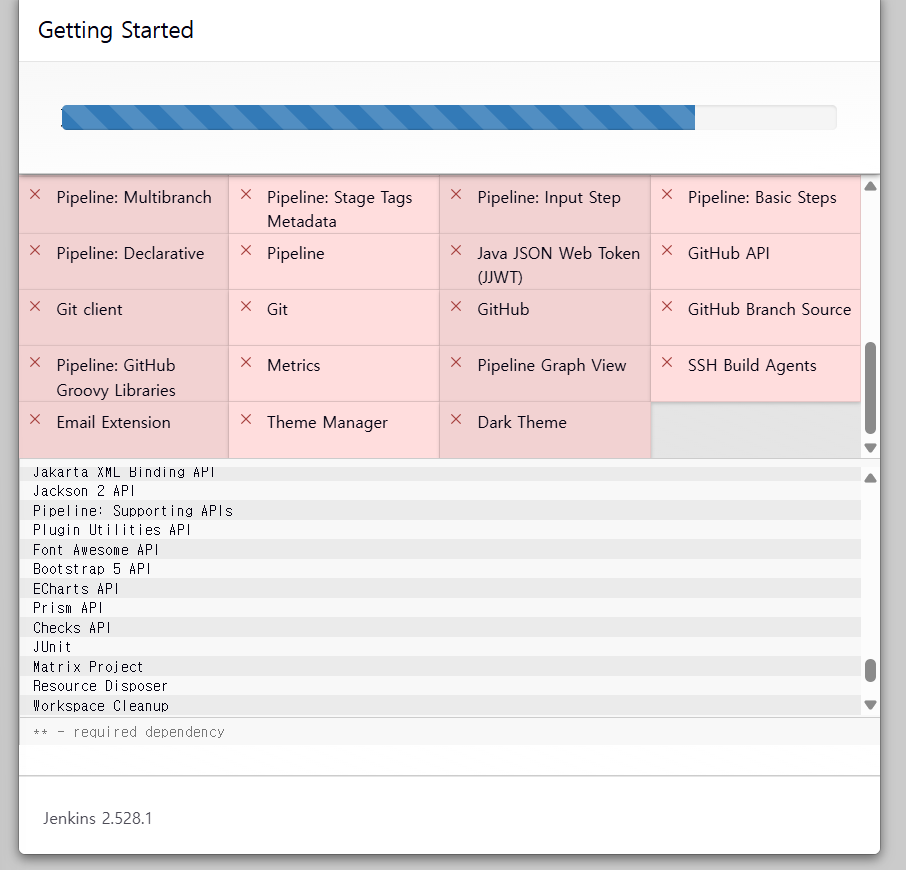The height and width of the screenshot is (870, 906).
Task: Click the scroll-up arrow of the plugin grid
Action: [x=870, y=186]
